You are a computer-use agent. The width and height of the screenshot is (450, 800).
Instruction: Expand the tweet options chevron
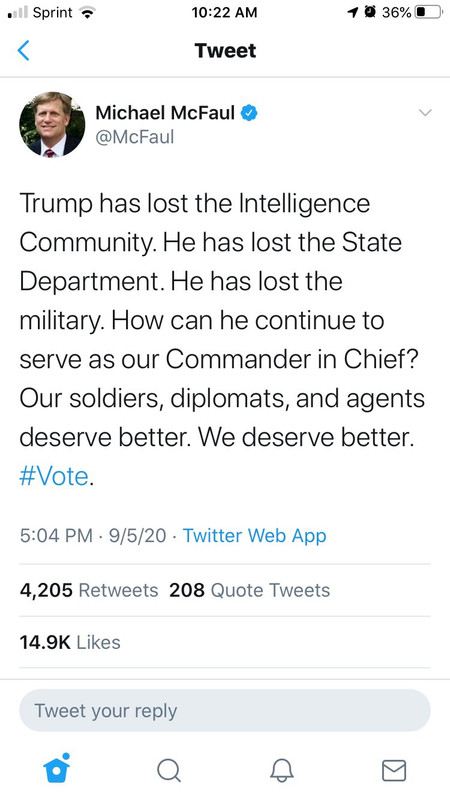point(424,113)
